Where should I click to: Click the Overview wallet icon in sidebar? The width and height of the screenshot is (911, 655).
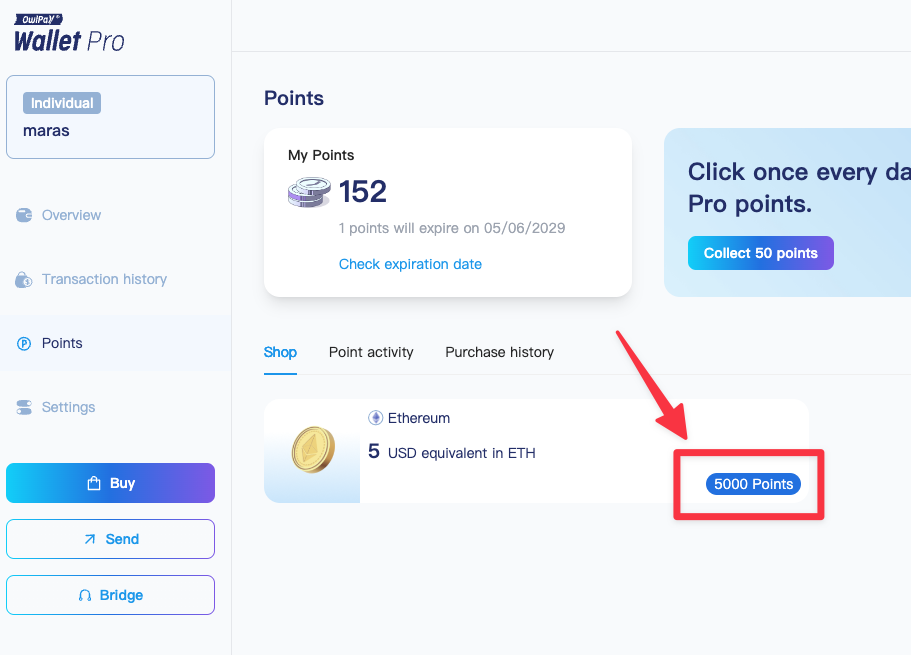point(24,215)
